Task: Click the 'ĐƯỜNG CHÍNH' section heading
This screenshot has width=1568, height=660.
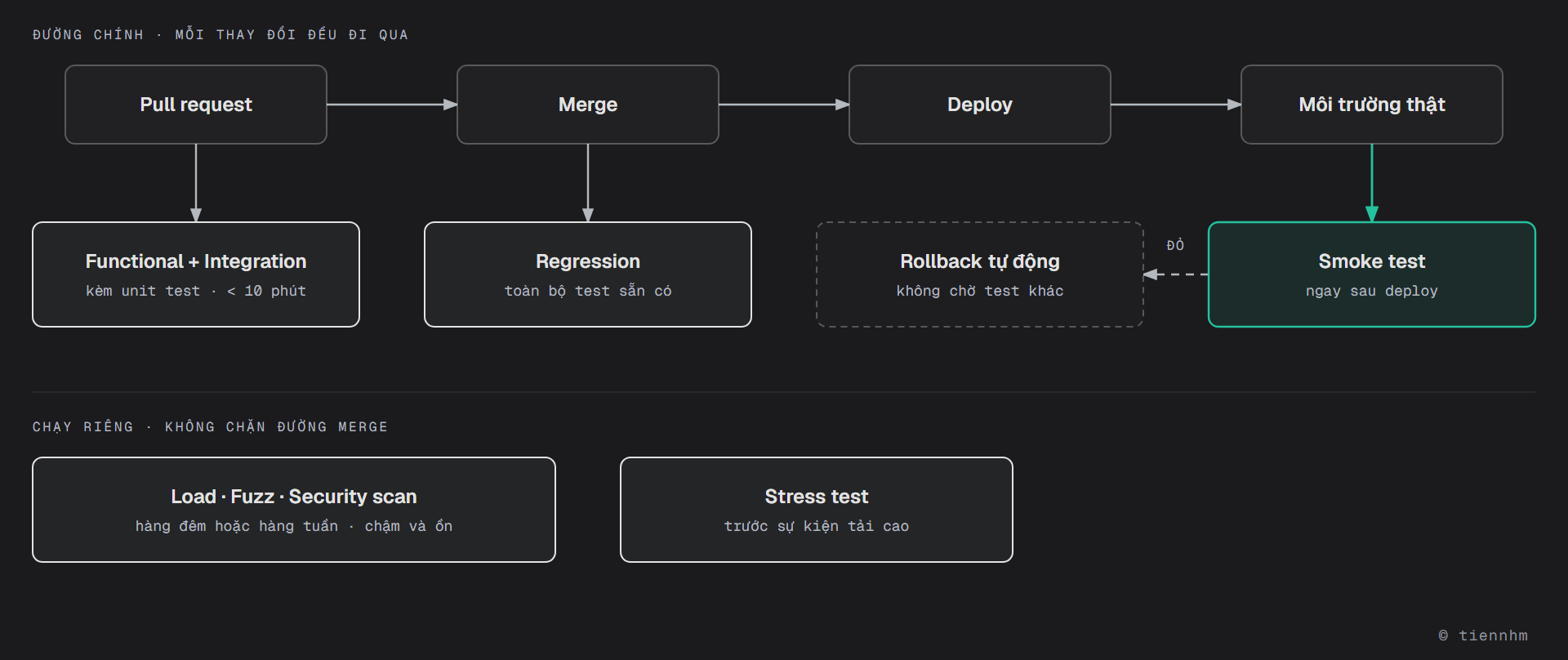Action: 88,34
